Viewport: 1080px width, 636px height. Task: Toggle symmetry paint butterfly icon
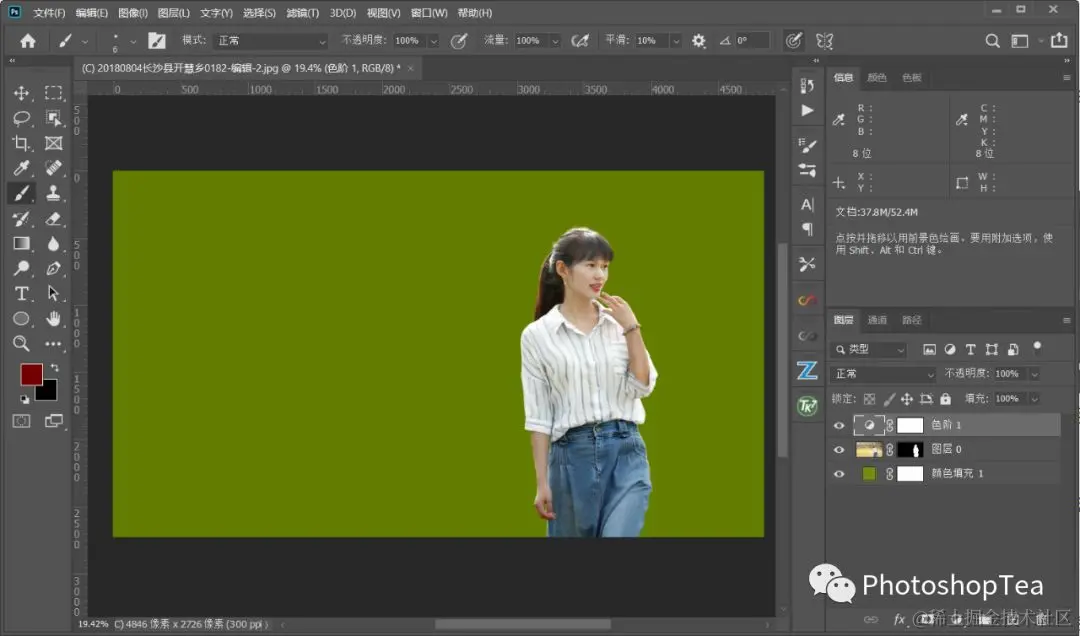tap(824, 41)
